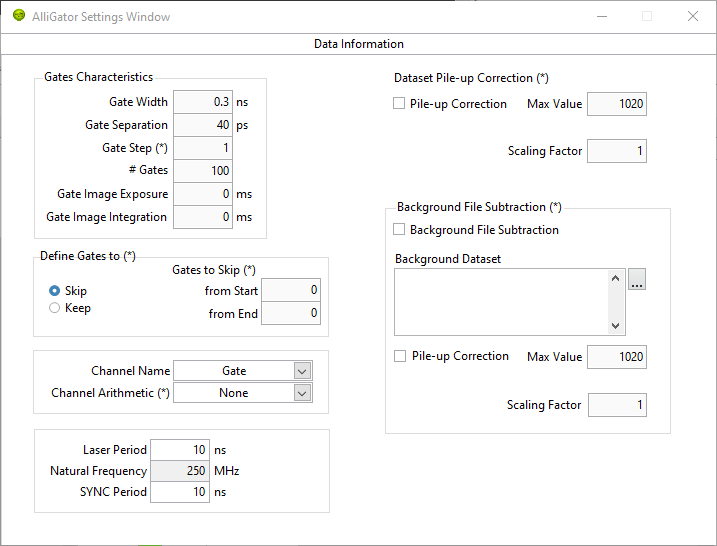Click the from Start input field
Viewport: 717px width, 546px height.
coord(291,290)
